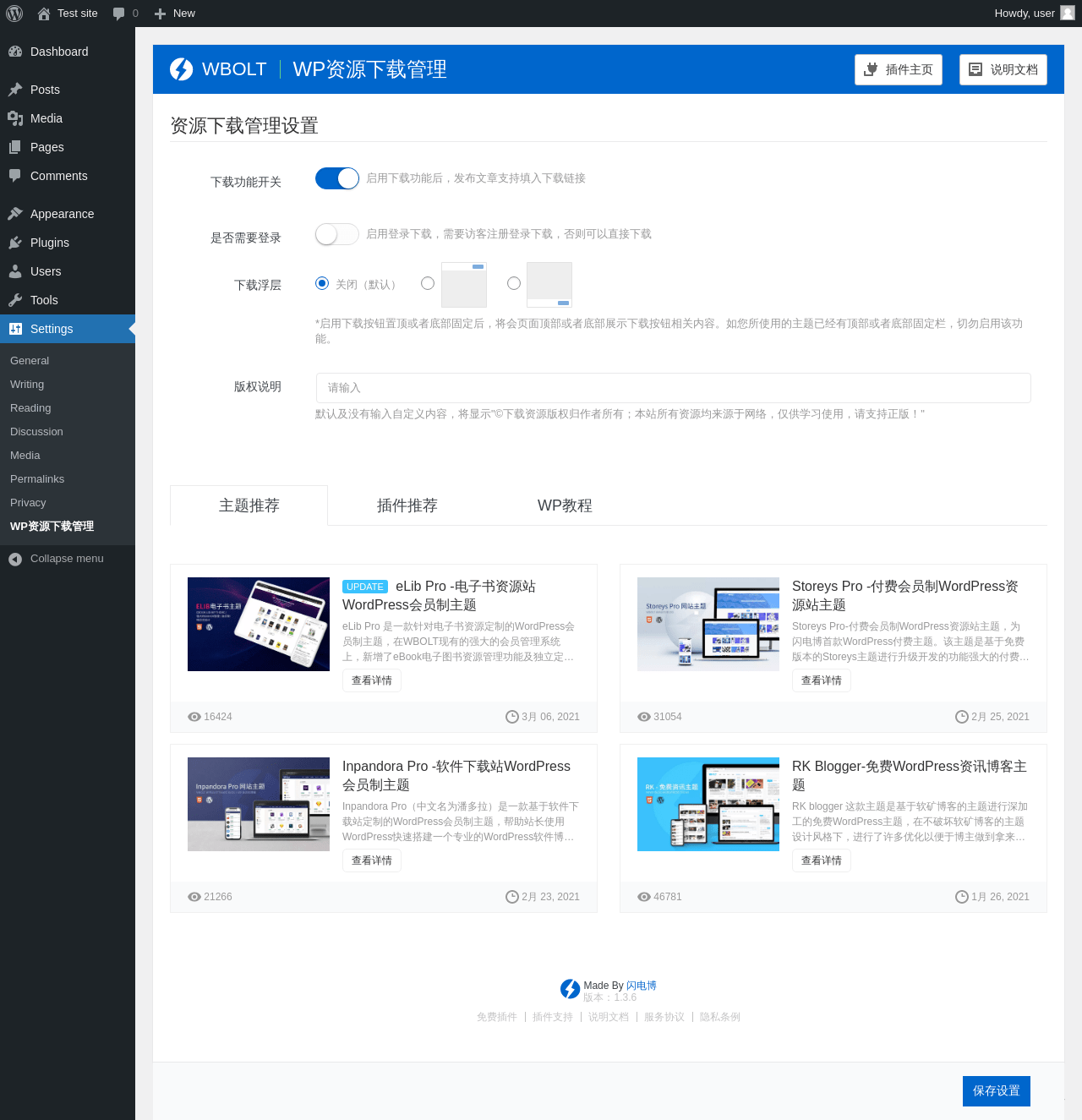
Task: Click the eye icon beside 16424
Action: (x=194, y=717)
